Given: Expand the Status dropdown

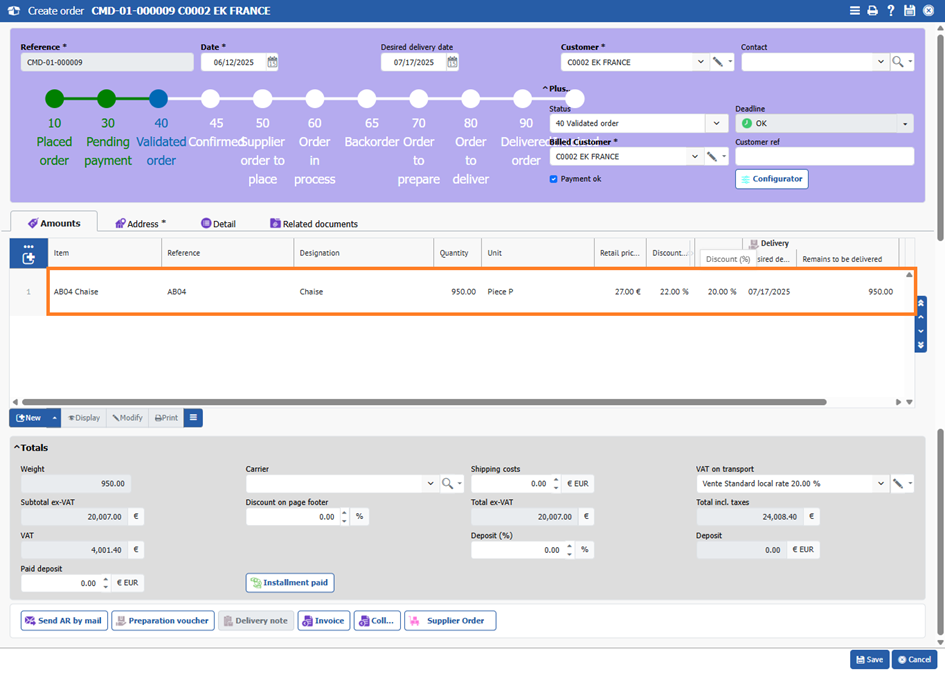Looking at the screenshot, I should (x=716, y=124).
